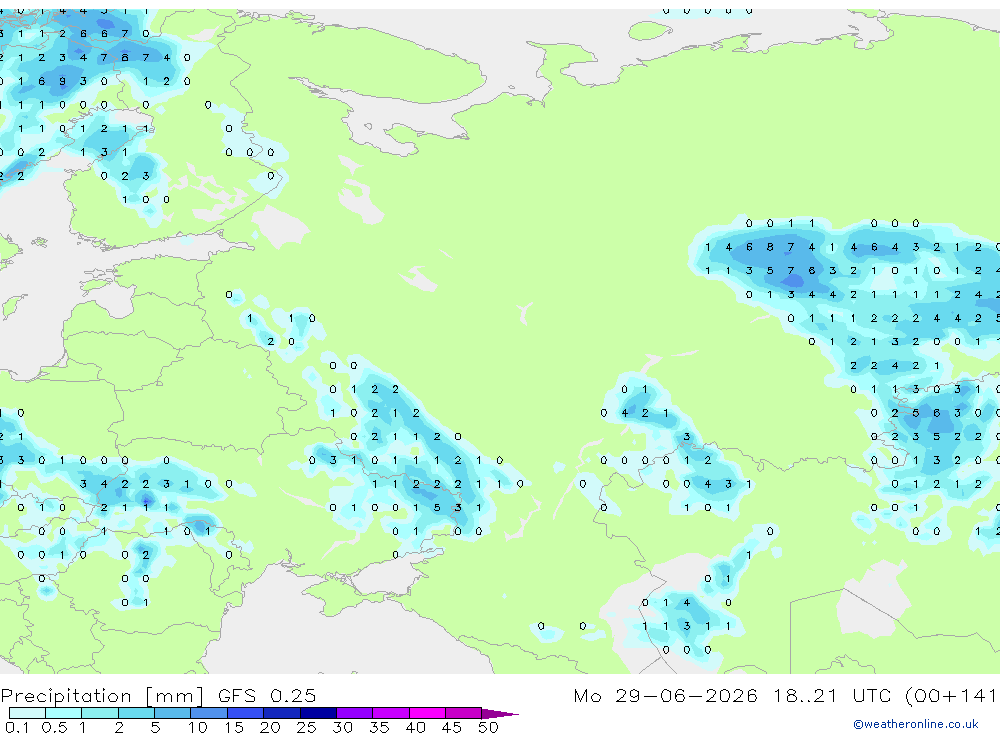The image size is (1000, 733).
Task: Click the 'Precipitation [mm]' title text
Action: pos(102,696)
